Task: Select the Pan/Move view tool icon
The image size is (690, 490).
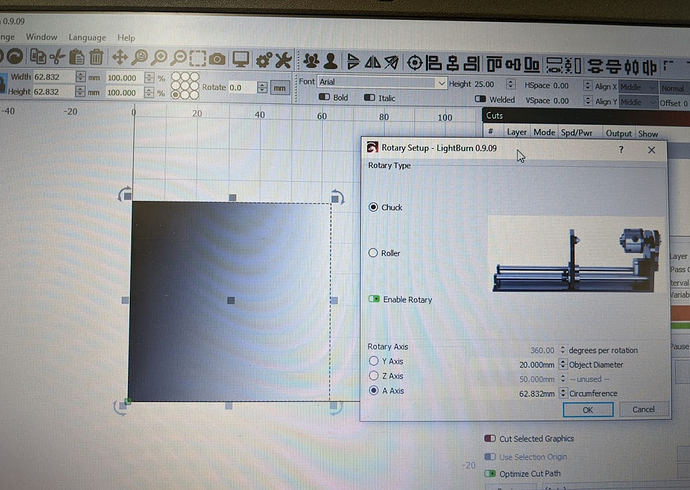Action: 120,59
